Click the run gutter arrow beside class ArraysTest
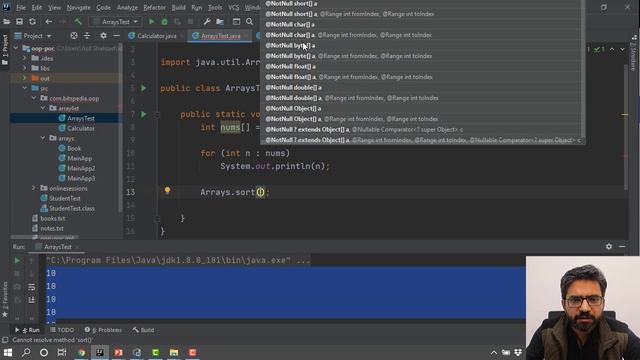 pos(144,88)
